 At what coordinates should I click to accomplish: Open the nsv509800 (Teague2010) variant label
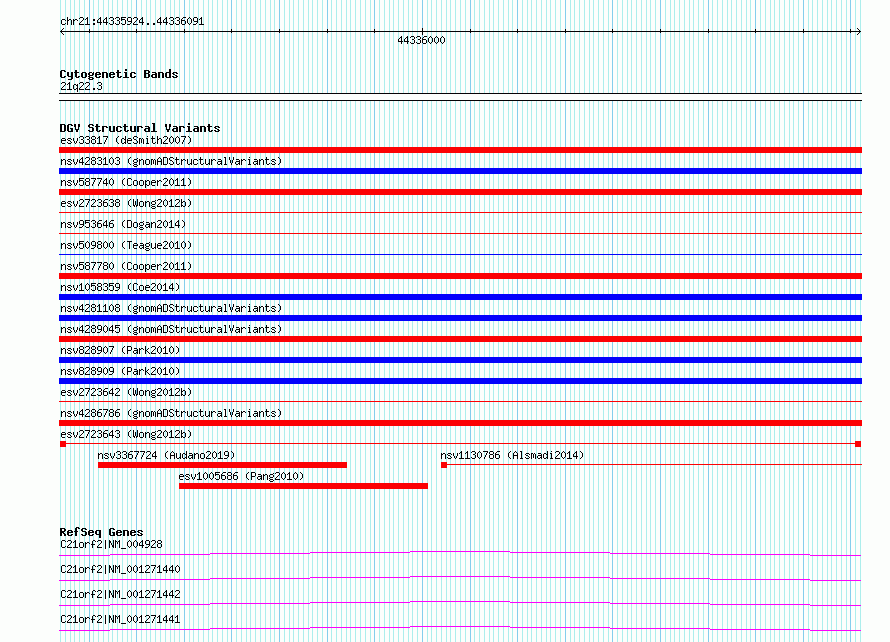(126, 245)
